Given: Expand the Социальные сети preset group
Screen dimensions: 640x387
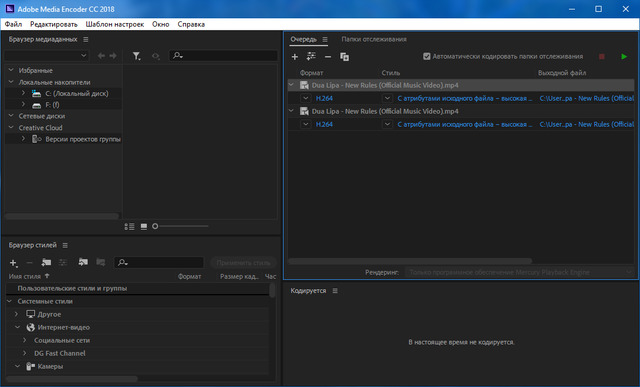Looking at the screenshot, I should click(x=24, y=340).
